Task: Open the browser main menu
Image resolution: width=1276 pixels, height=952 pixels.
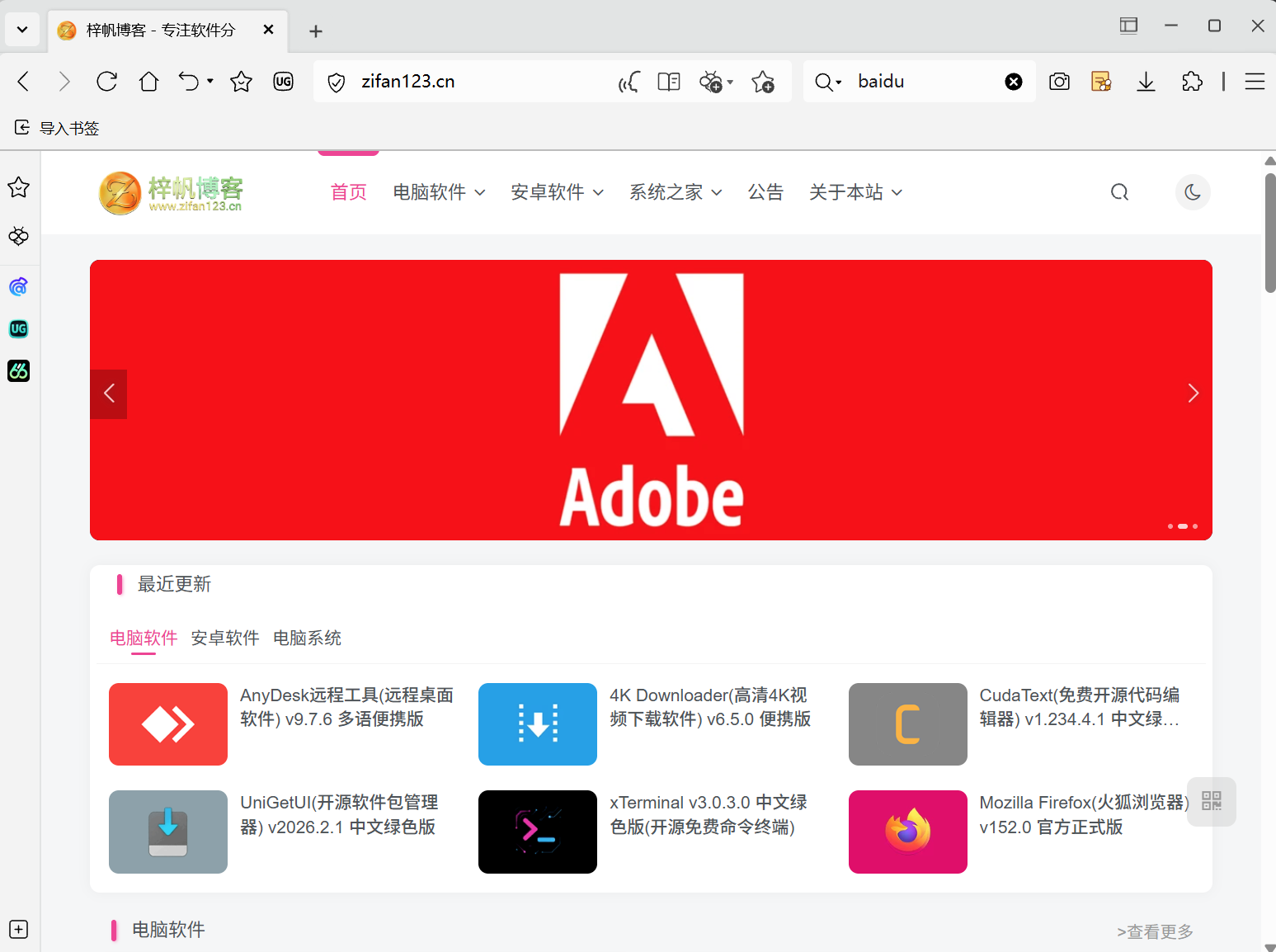Action: coord(1255,82)
